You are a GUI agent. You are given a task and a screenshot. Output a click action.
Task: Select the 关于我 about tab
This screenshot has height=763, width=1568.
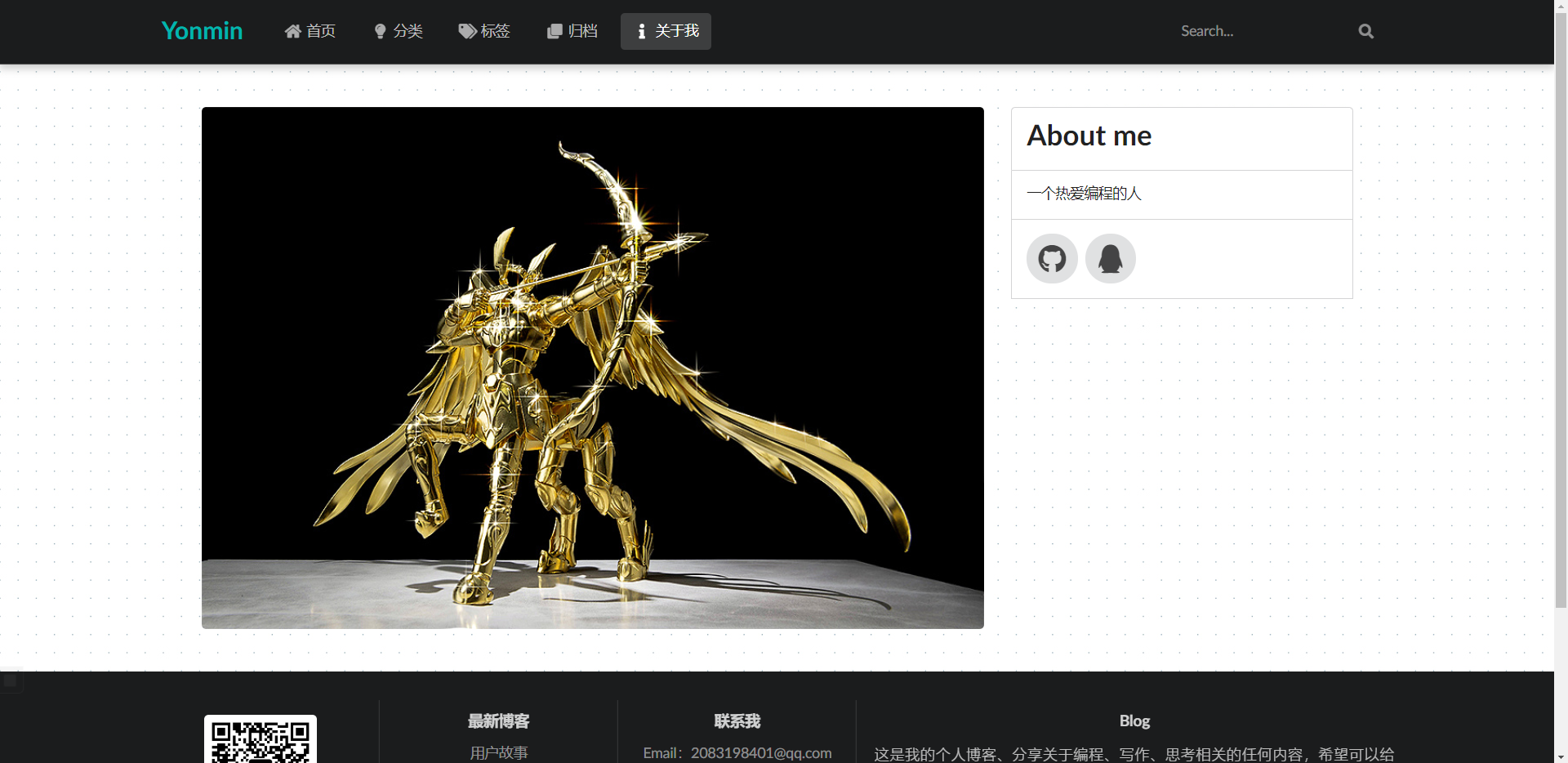(666, 31)
